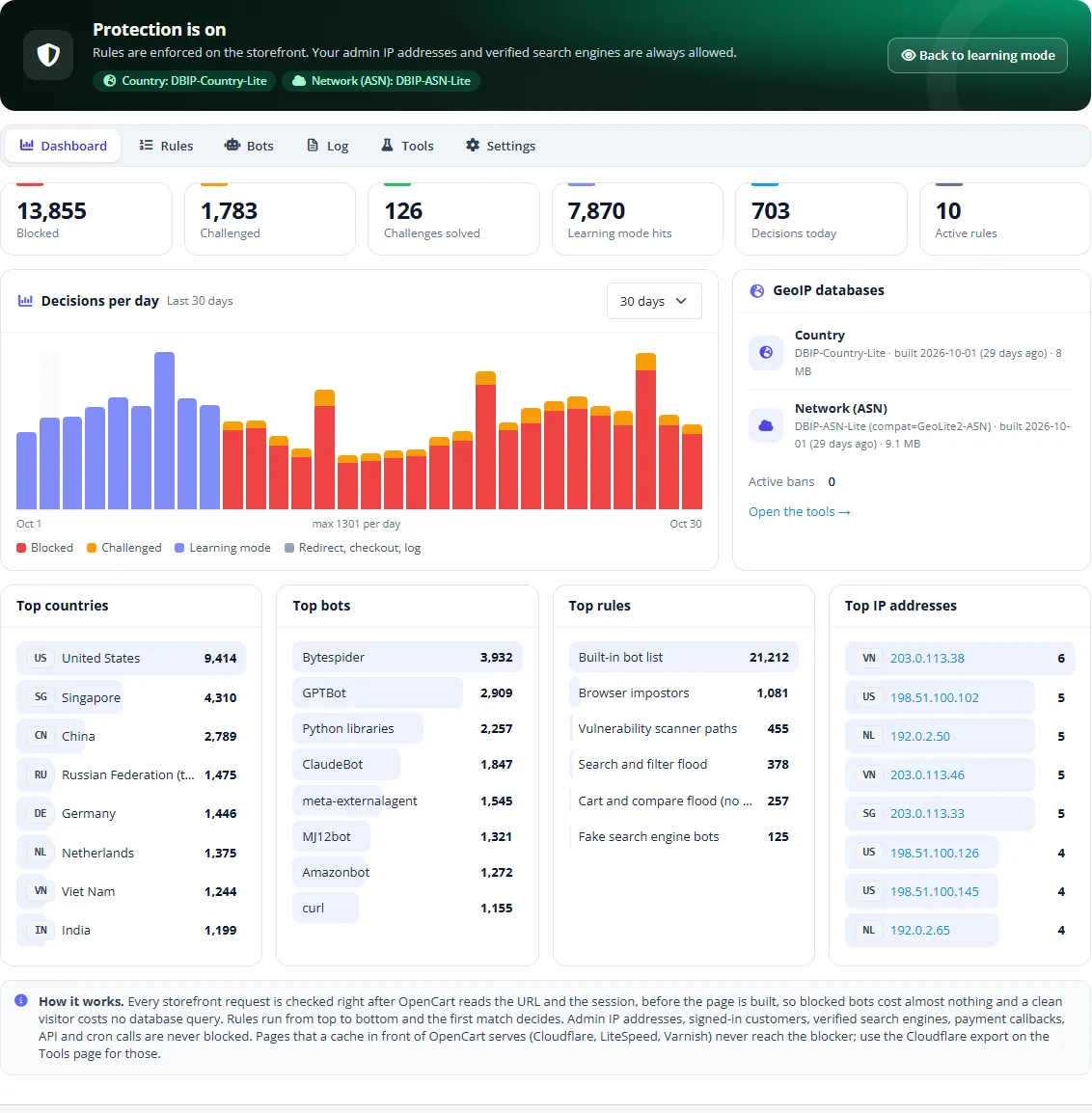
Task: Click the RU badge for Russian Federation
Action: point(41,774)
